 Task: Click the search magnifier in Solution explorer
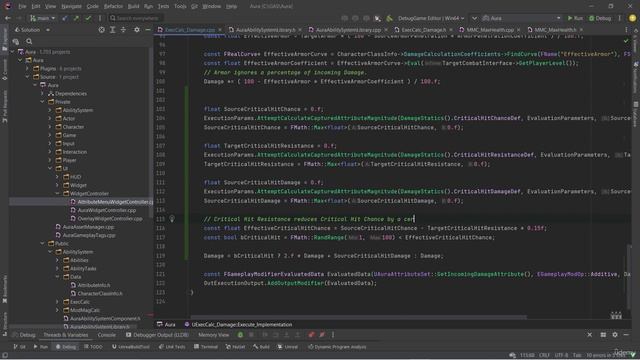(x=29, y=41)
